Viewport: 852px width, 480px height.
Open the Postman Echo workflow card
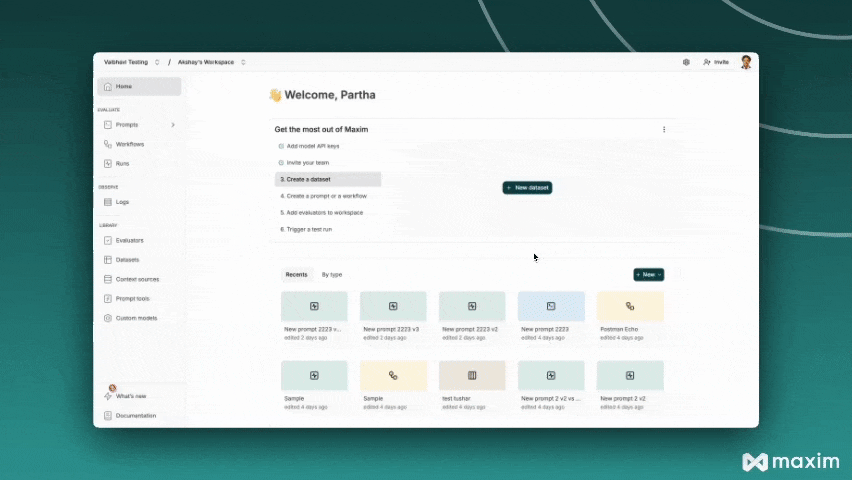coord(630,316)
